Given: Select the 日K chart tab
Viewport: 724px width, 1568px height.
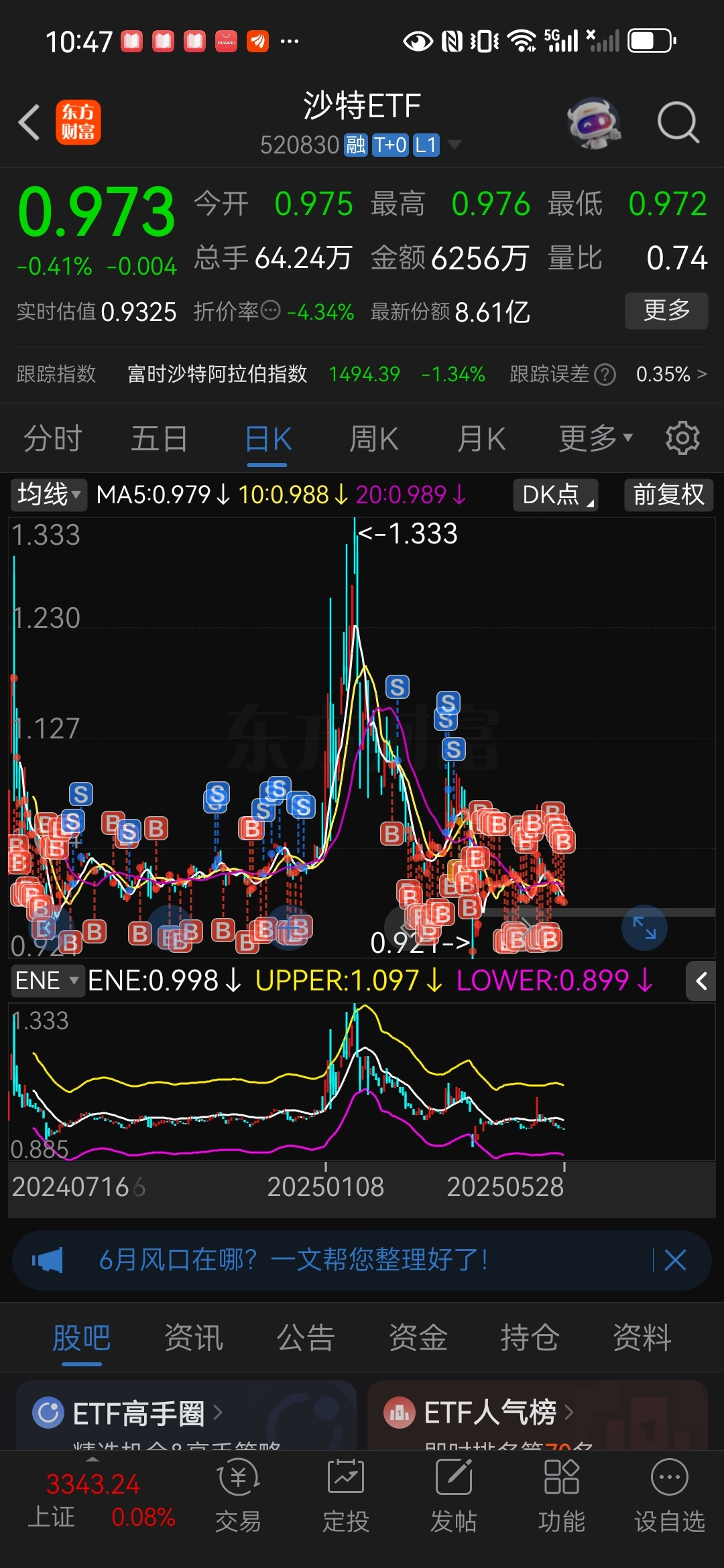Looking at the screenshot, I should [x=267, y=440].
